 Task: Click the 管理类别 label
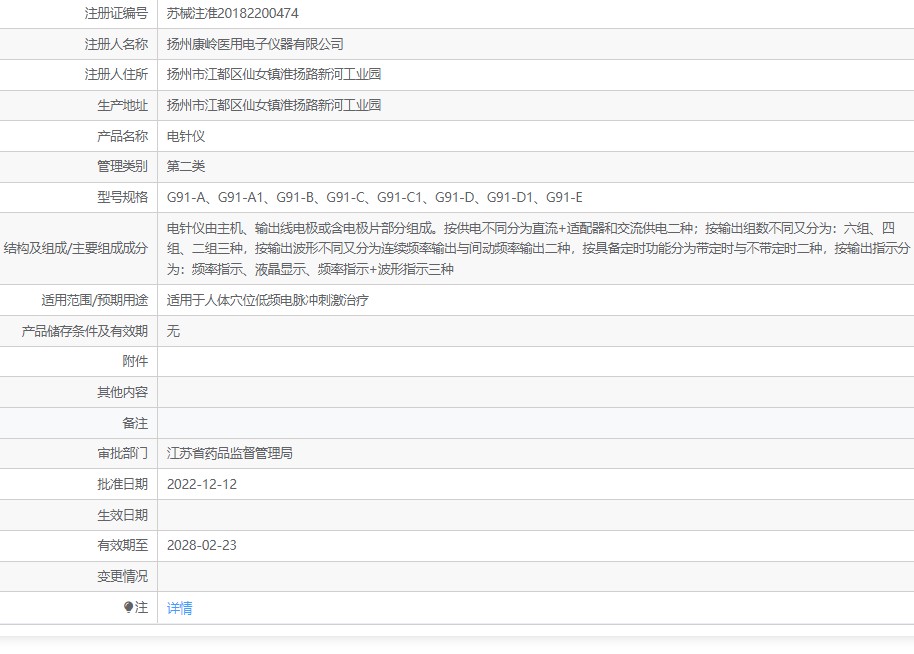click(122, 167)
